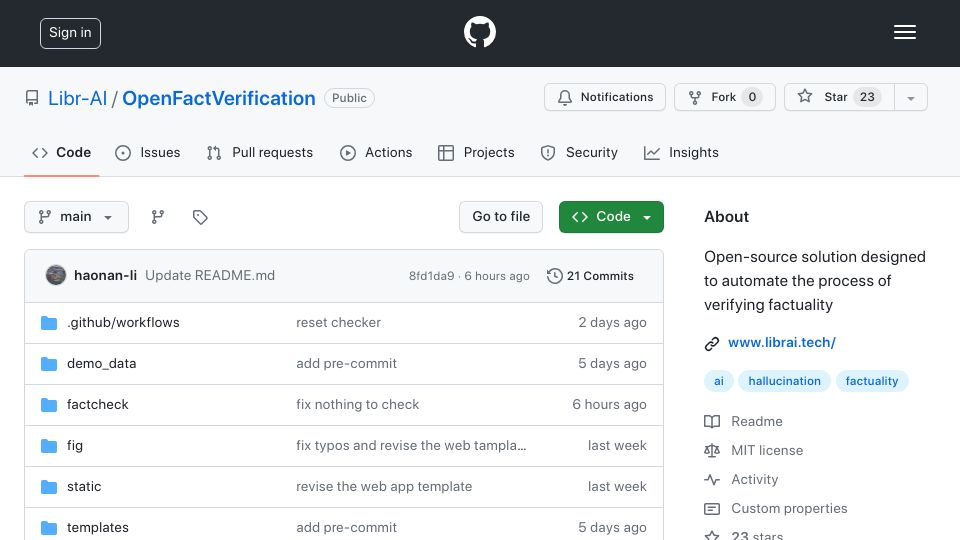Star the repository

pos(839,97)
